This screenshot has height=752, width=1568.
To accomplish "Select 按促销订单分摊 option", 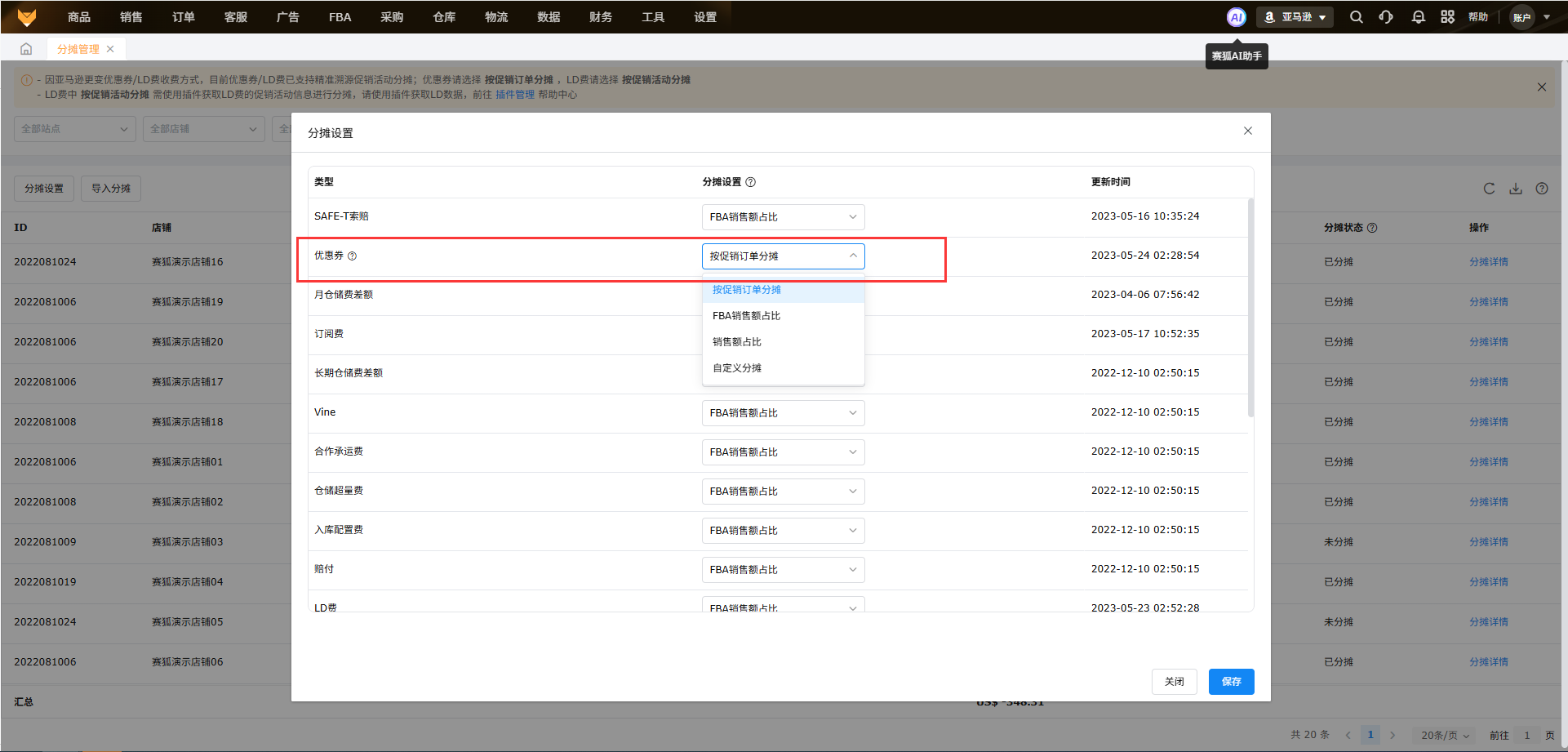I will pos(783,290).
